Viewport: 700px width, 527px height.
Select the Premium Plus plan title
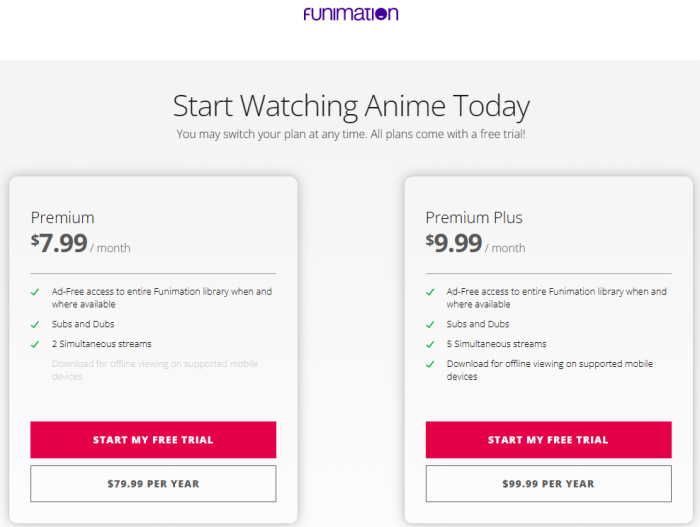(x=474, y=217)
